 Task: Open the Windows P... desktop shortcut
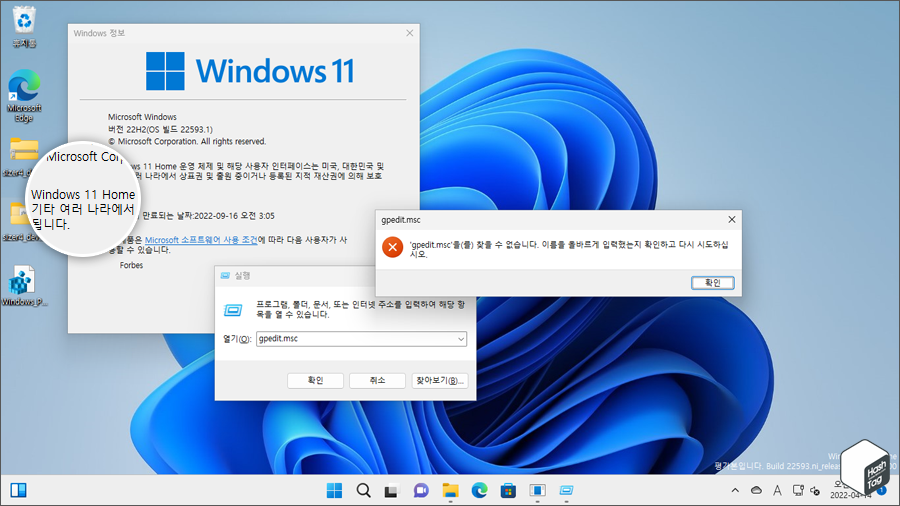(24, 285)
